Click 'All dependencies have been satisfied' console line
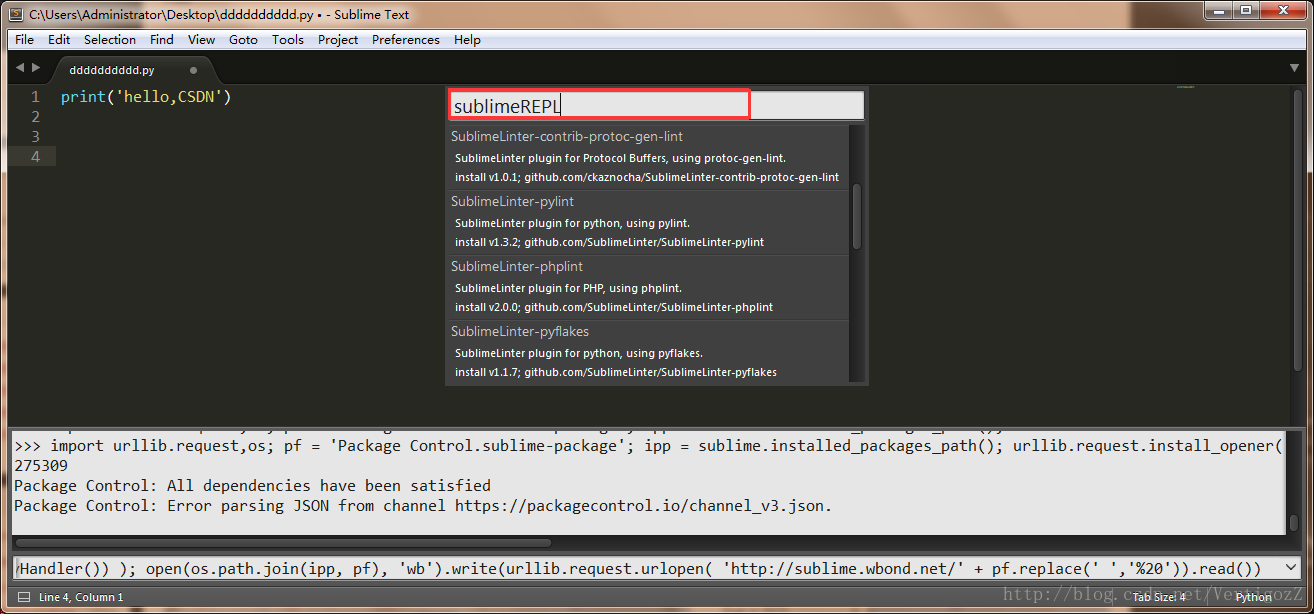Viewport: 1314px width, 614px height. click(252, 486)
